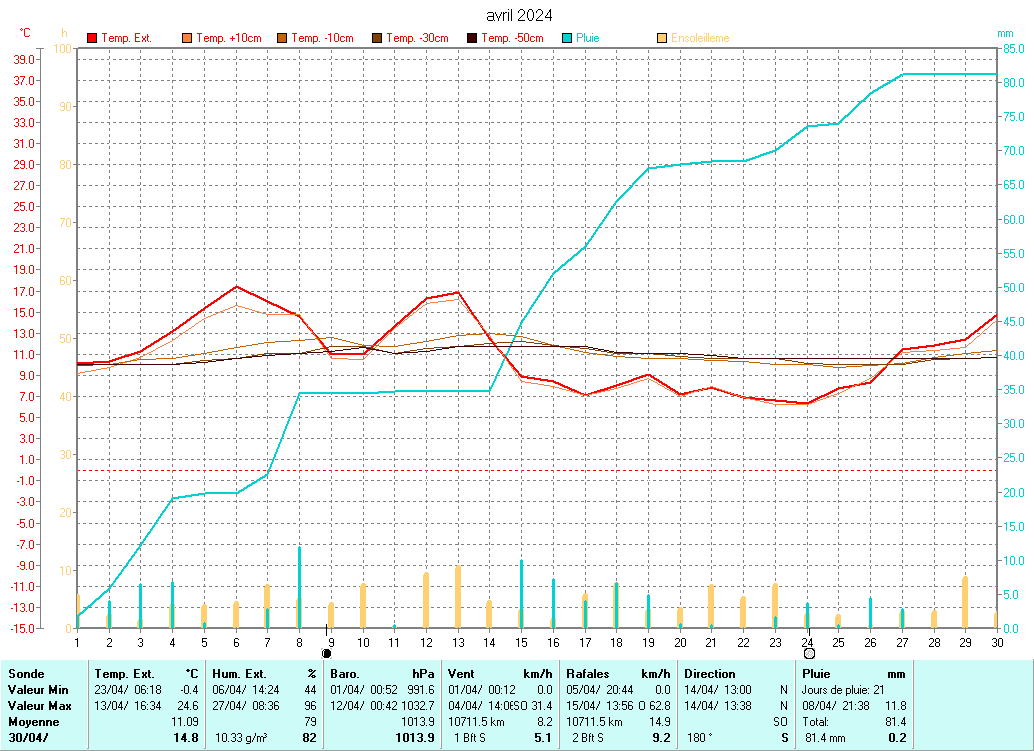Click the Sonde header in the summary table
This screenshot has height=751, width=1034.
(x=26, y=674)
